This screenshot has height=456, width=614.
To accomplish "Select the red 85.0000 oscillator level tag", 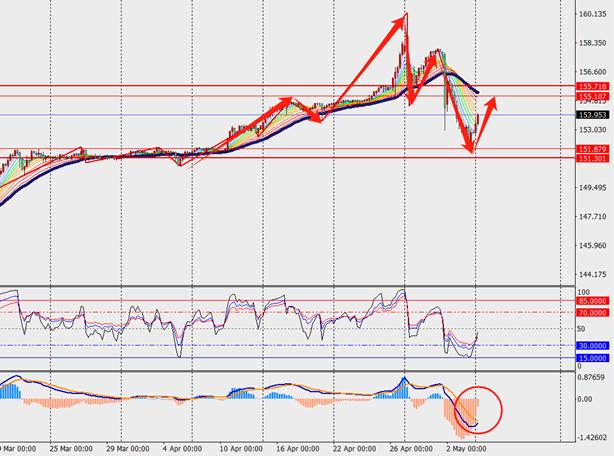I will pyautogui.click(x=593, y=301).
